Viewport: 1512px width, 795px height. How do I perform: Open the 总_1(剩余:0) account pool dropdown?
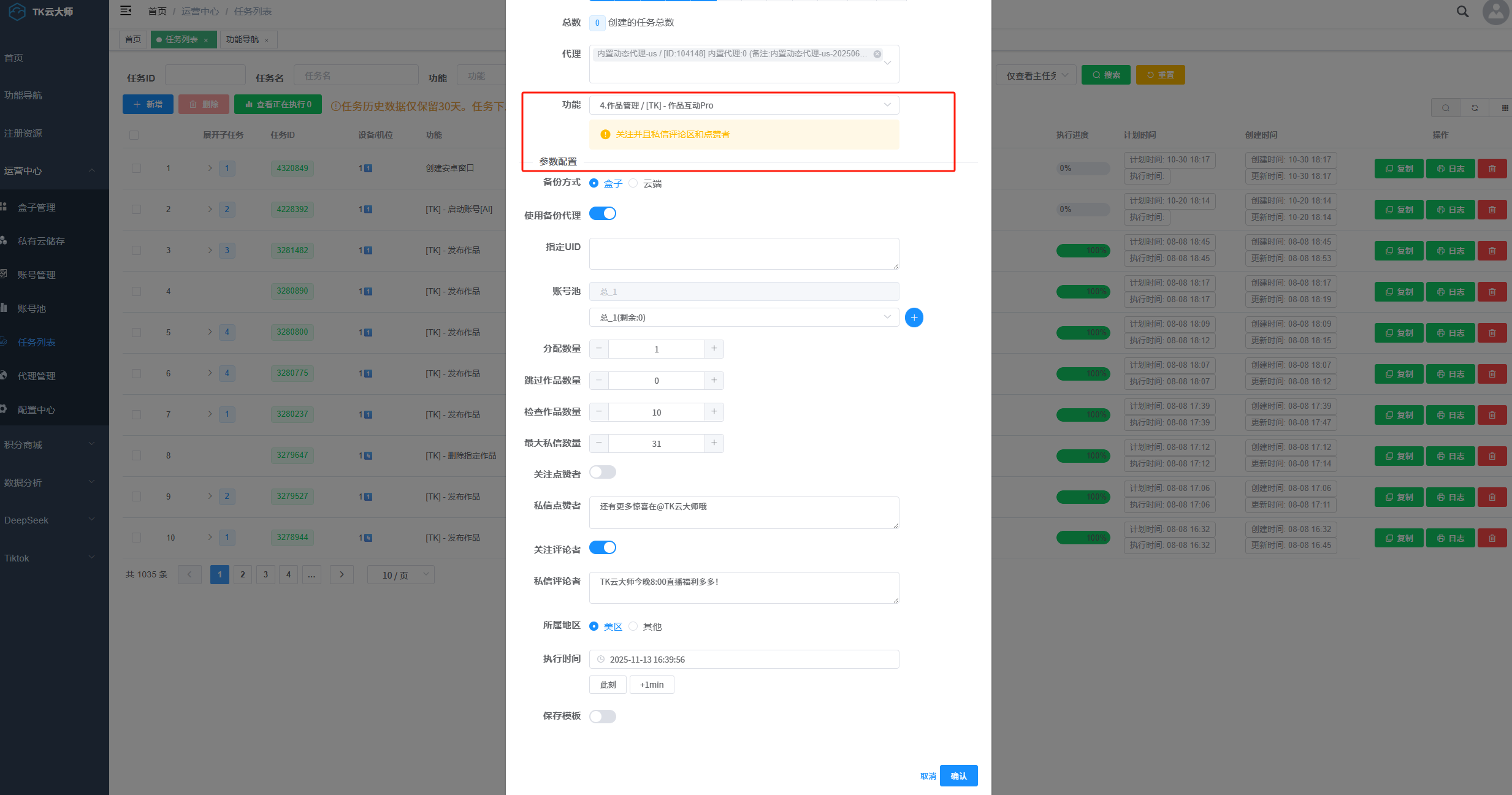[743, 318]
